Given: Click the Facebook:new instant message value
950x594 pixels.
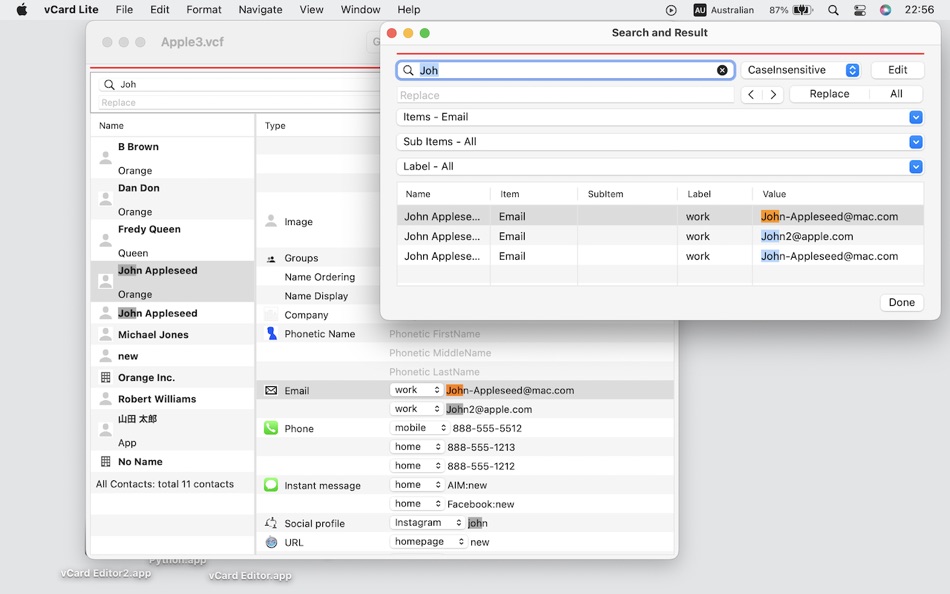Looking at the screenshot, I should point(480,504).
